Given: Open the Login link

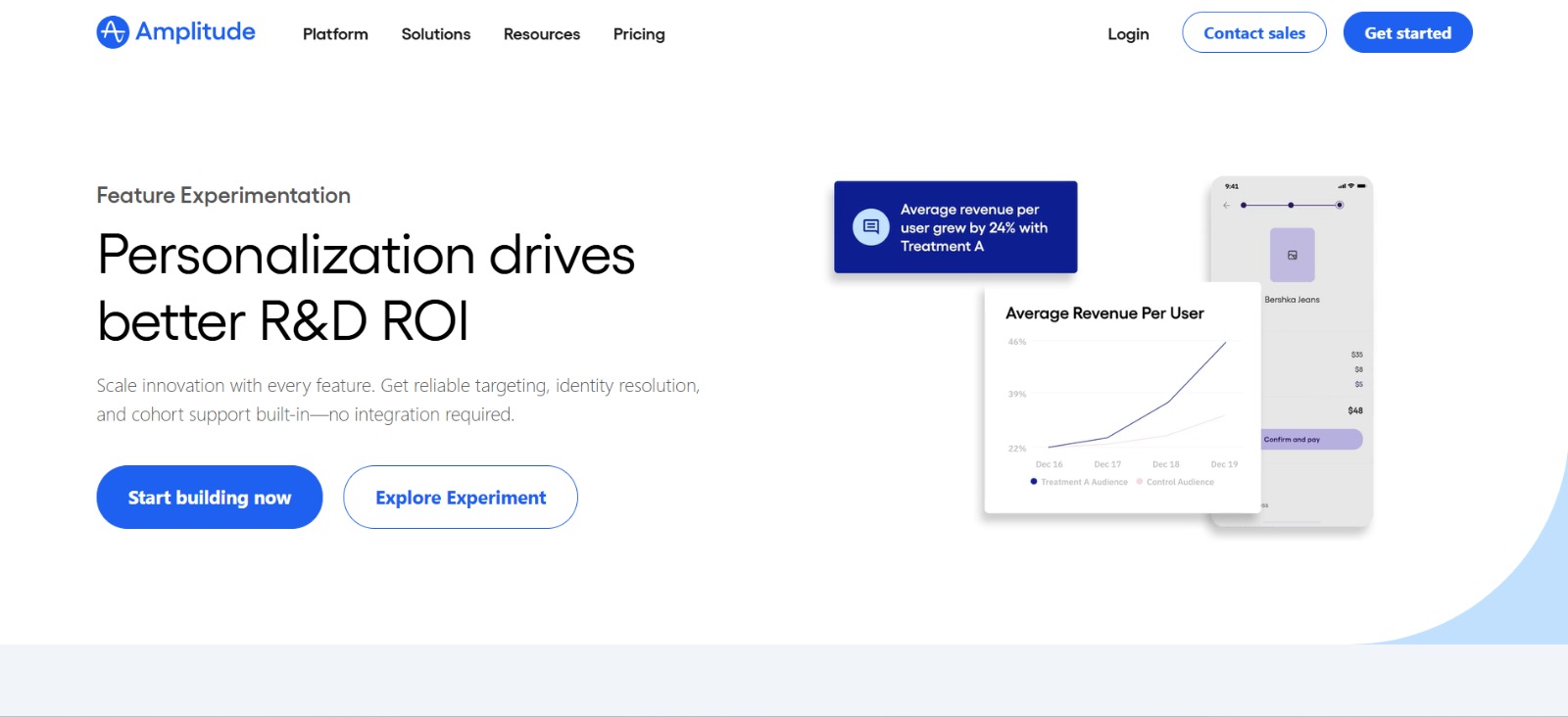Looking at the screenshot, I should point(1128,34).
